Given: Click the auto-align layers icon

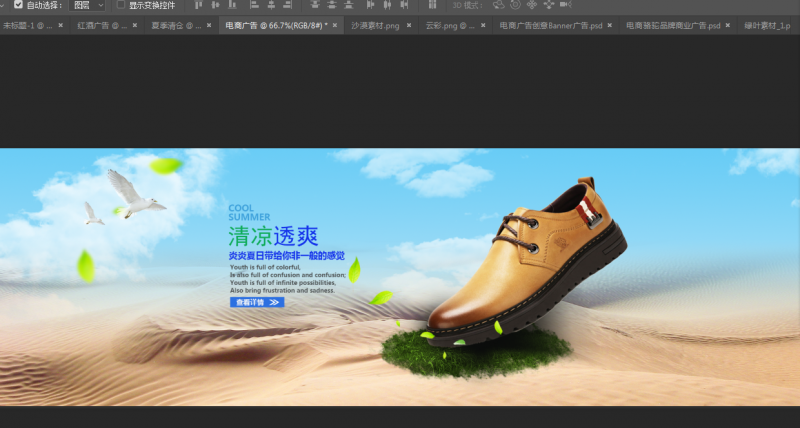Looking at the screenshot, I should (x=432, y=5).
